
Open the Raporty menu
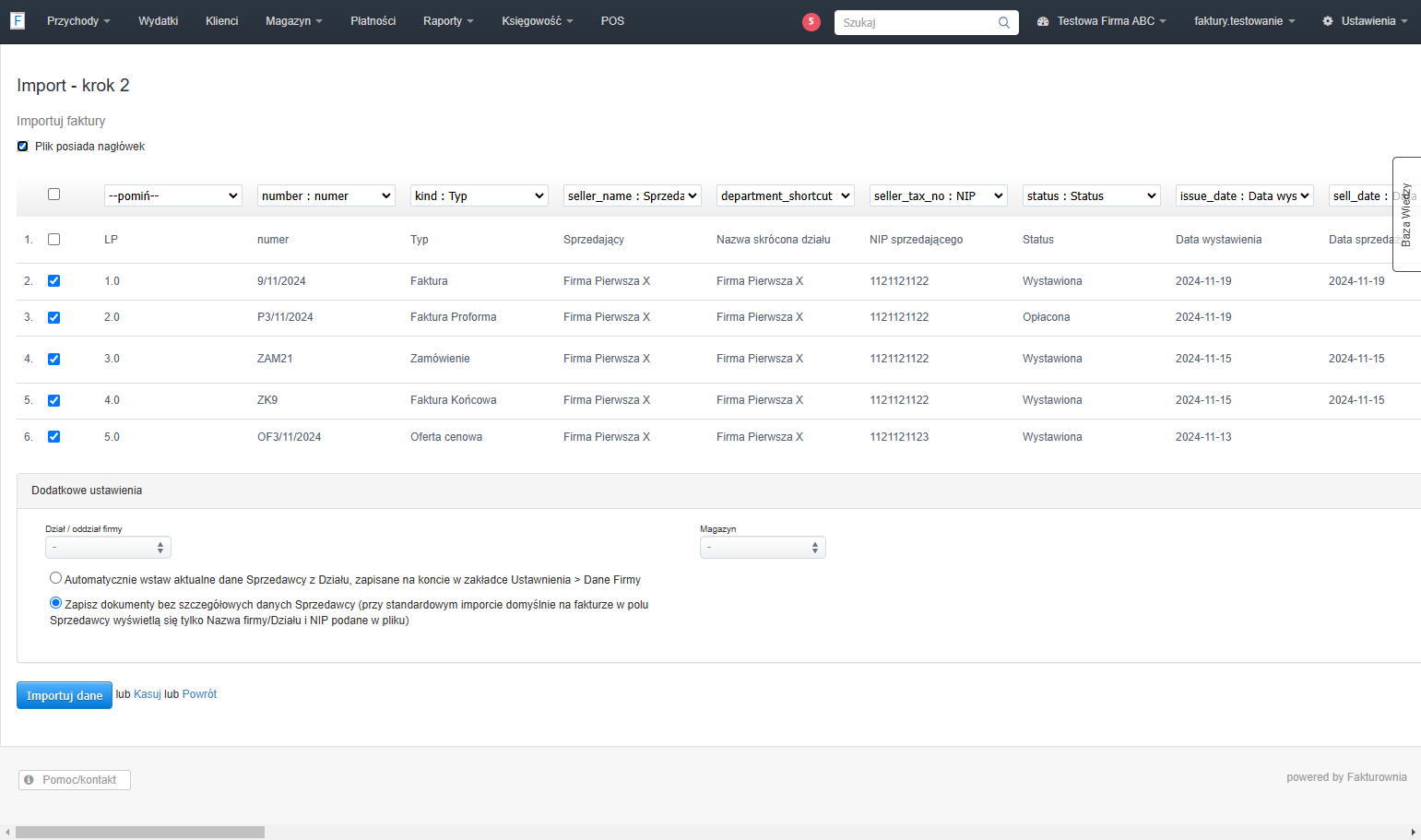click(448, 21)
